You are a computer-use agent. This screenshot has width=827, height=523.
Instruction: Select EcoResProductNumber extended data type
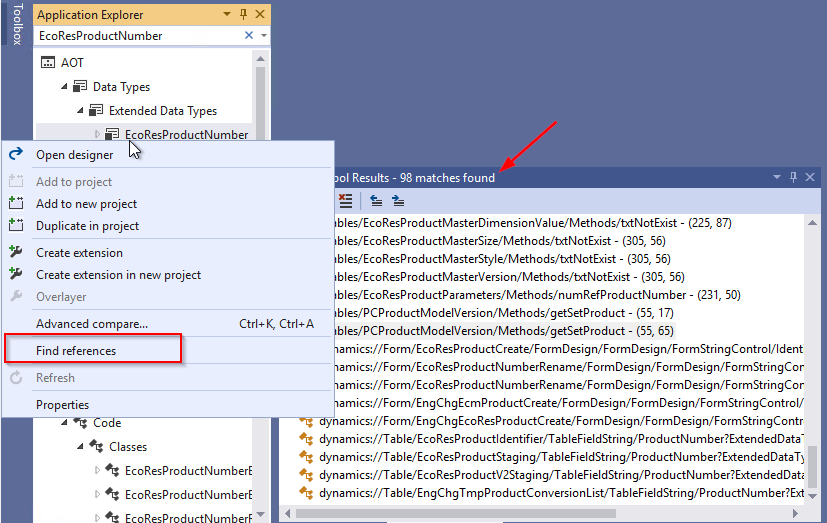(x=186, y=134)
